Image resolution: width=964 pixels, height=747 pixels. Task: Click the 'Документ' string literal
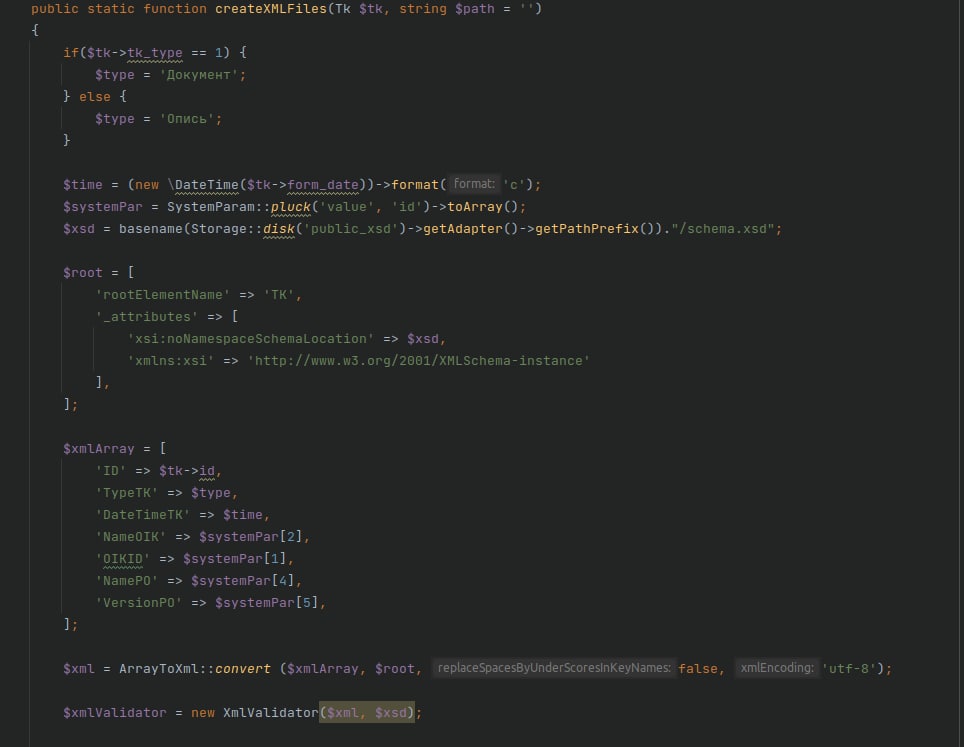tap(199, 75)
